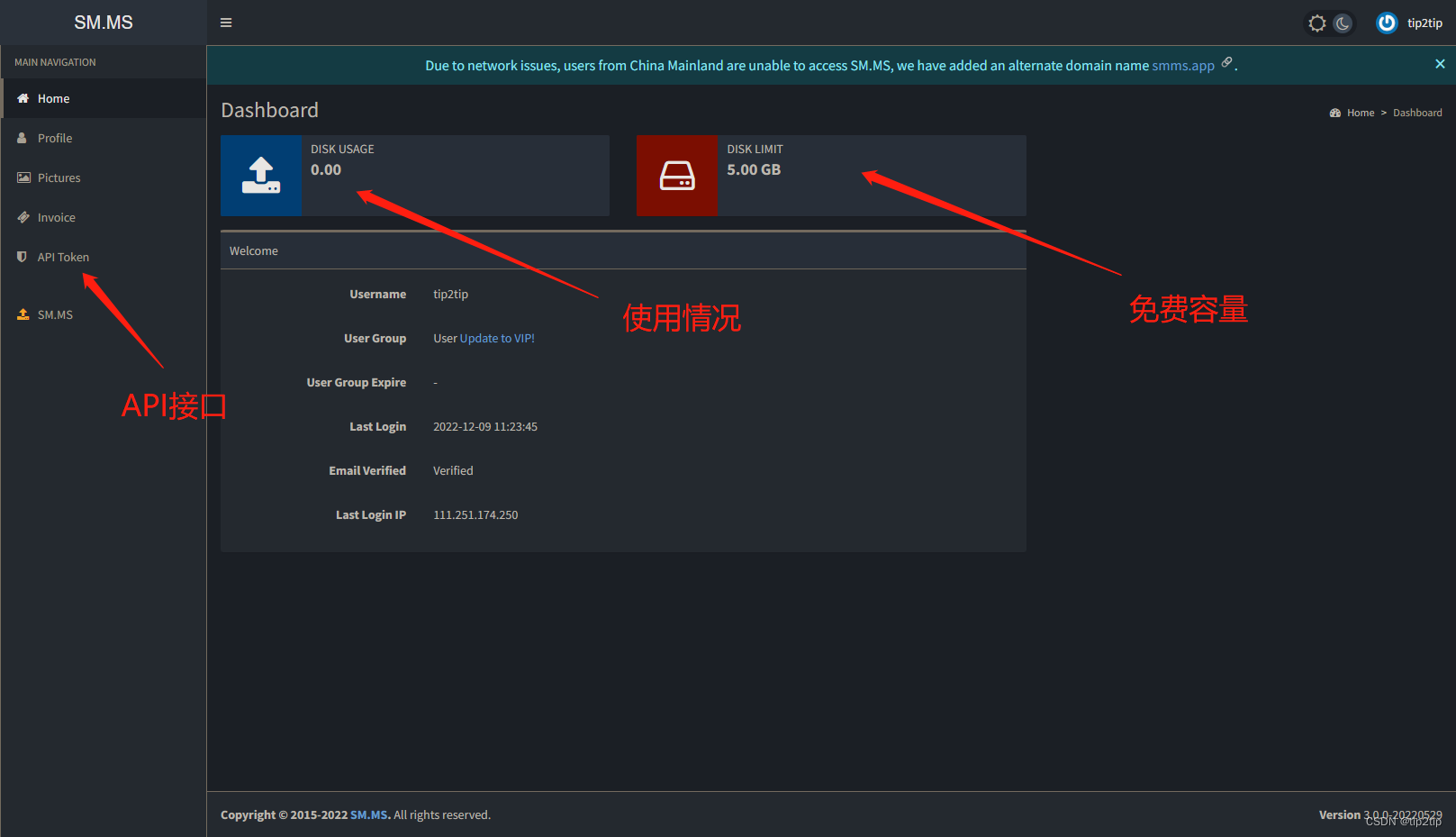Open the smms.app alternate domain link
Viewport: 1456px width, 837px height.
(x=1182, y=66)
